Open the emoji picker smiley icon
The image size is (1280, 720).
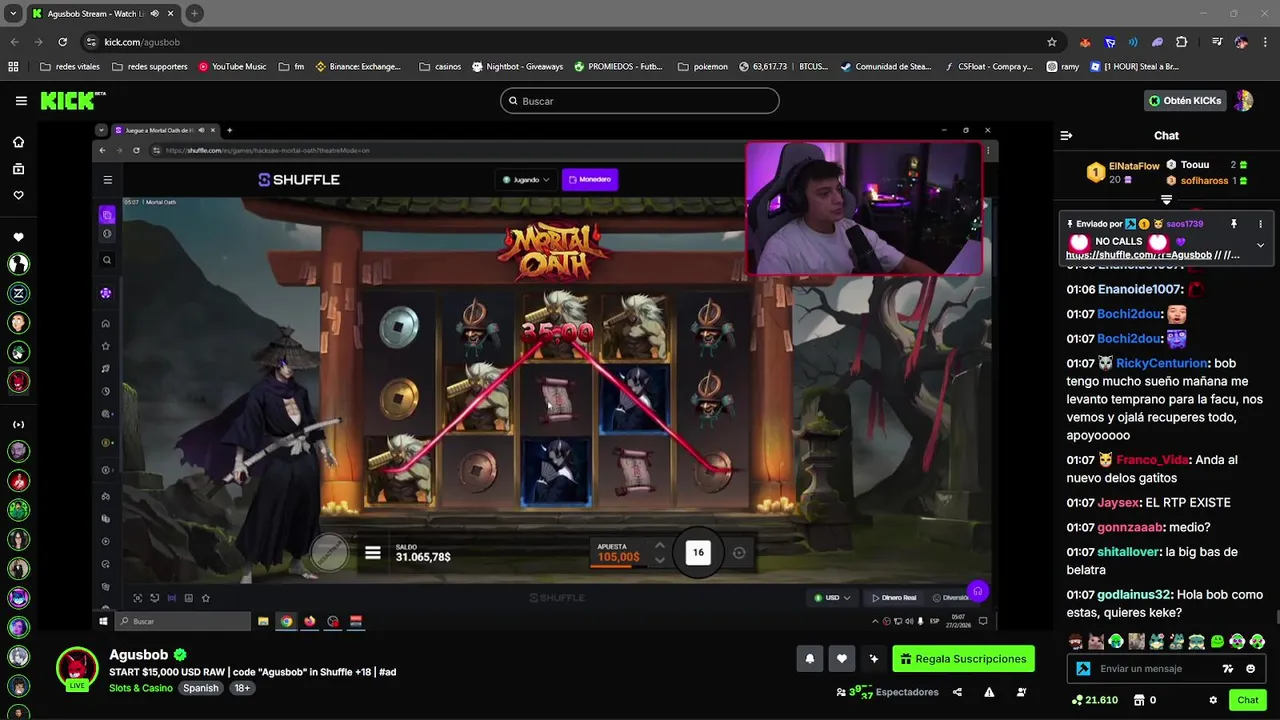(1250, 669)
